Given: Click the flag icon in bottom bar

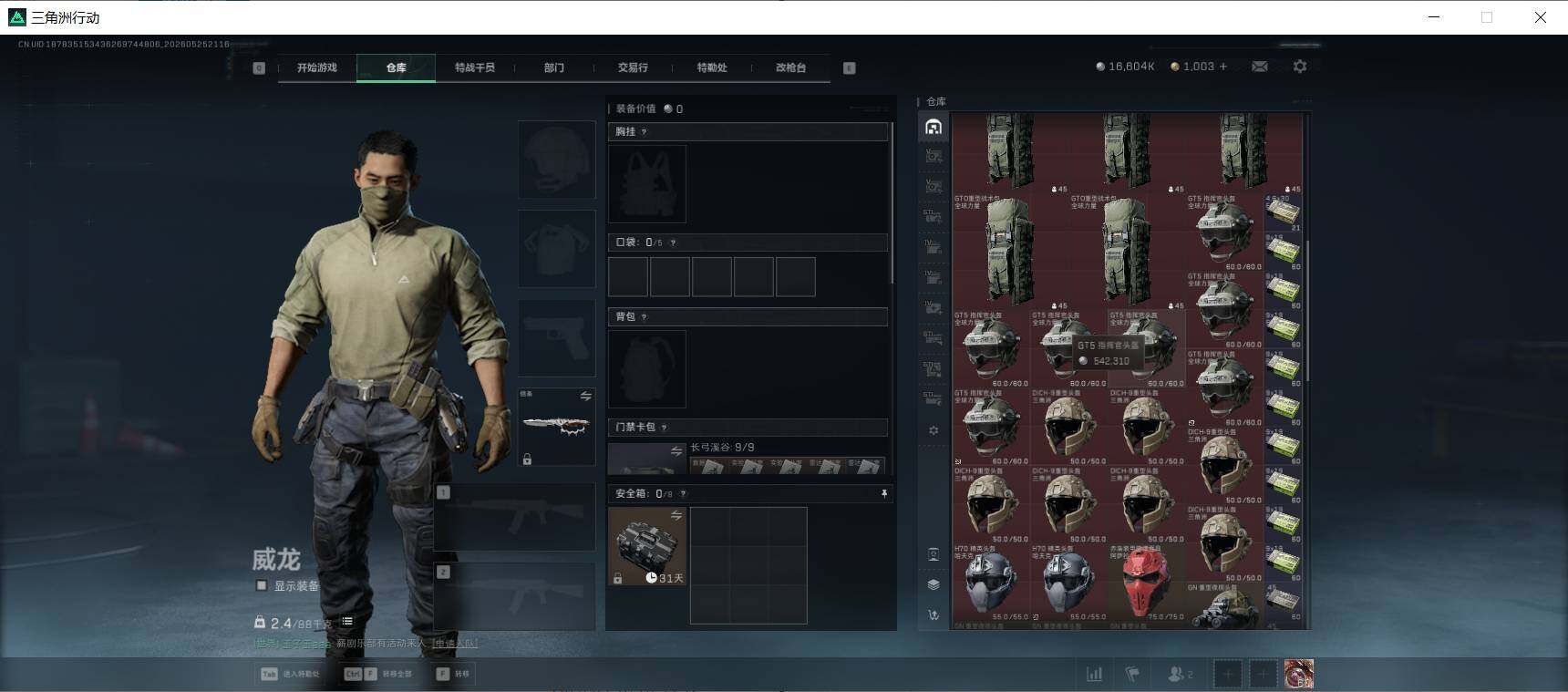Looking at the screenshot, I should pyautogui.click(x=1132, y=674).
